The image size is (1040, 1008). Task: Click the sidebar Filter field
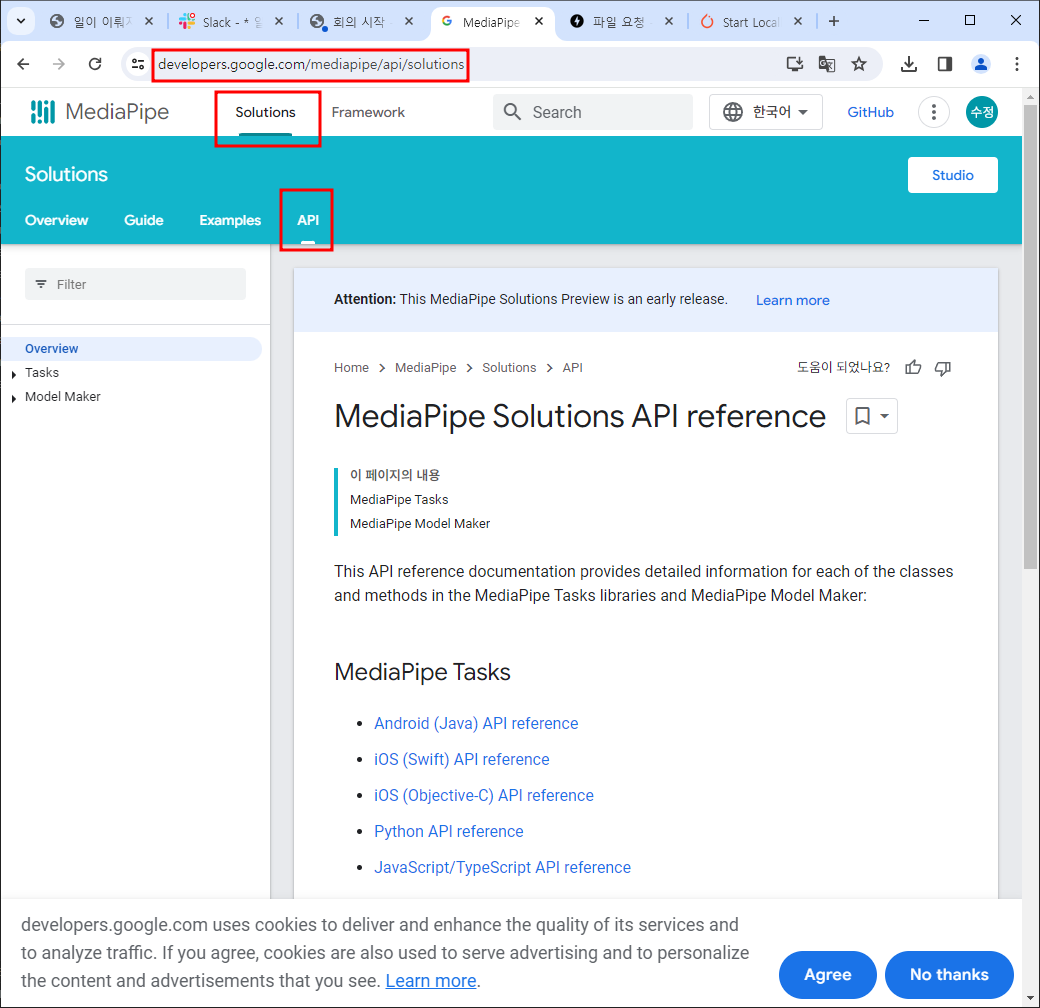(135, 284)
